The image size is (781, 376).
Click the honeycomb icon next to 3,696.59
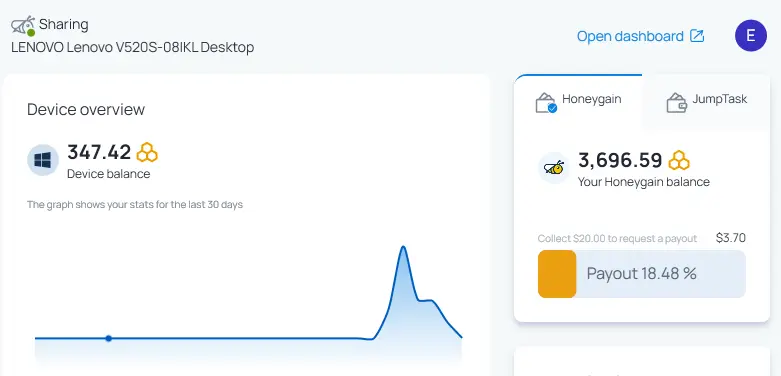[x=679, y=160]
